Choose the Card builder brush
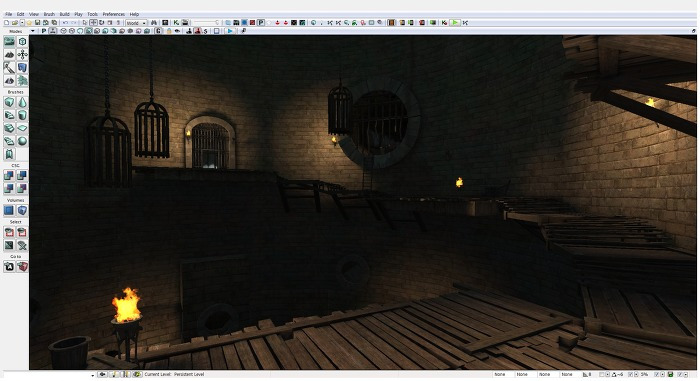 pyautogui.click(x=9, y=155)
